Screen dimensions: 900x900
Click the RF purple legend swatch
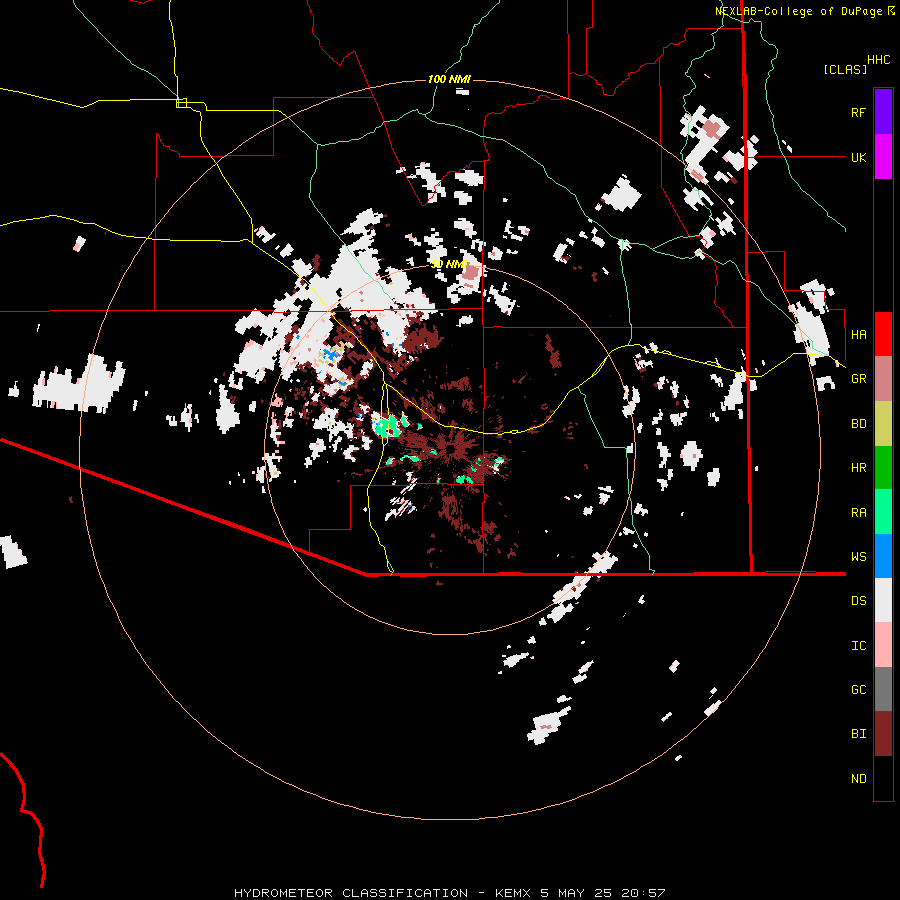883,112
